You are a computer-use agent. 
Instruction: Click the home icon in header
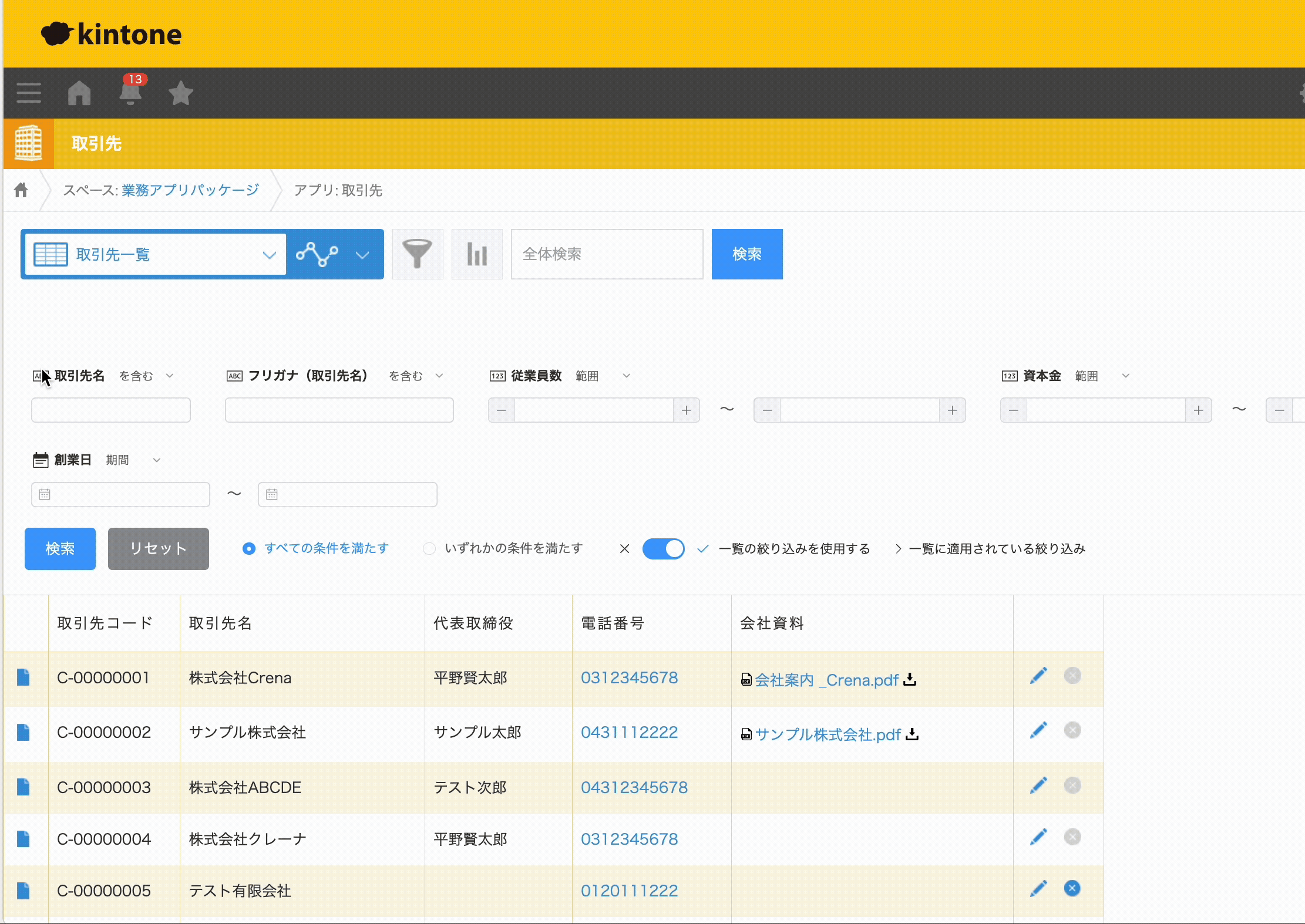tap(79, 93)
